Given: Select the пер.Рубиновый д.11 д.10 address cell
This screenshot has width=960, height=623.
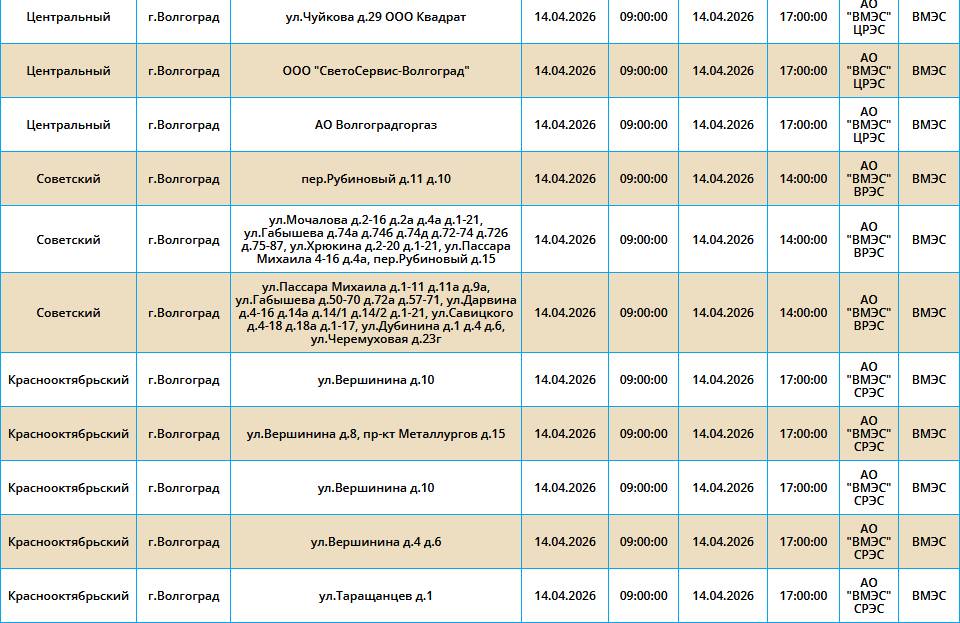Looking at the screenshot, I should tap(375, 179).
